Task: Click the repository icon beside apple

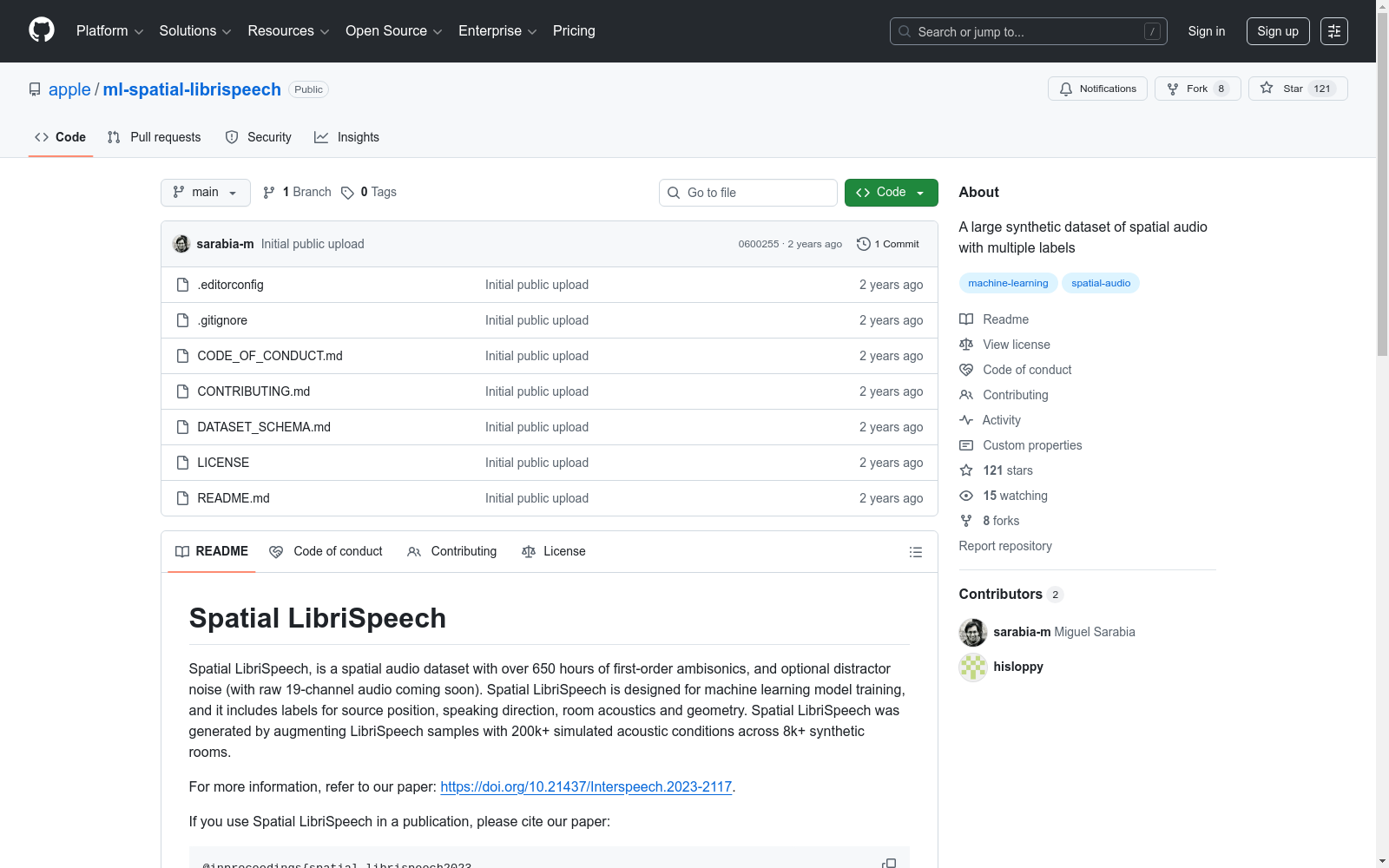Action: coord(35,89)
